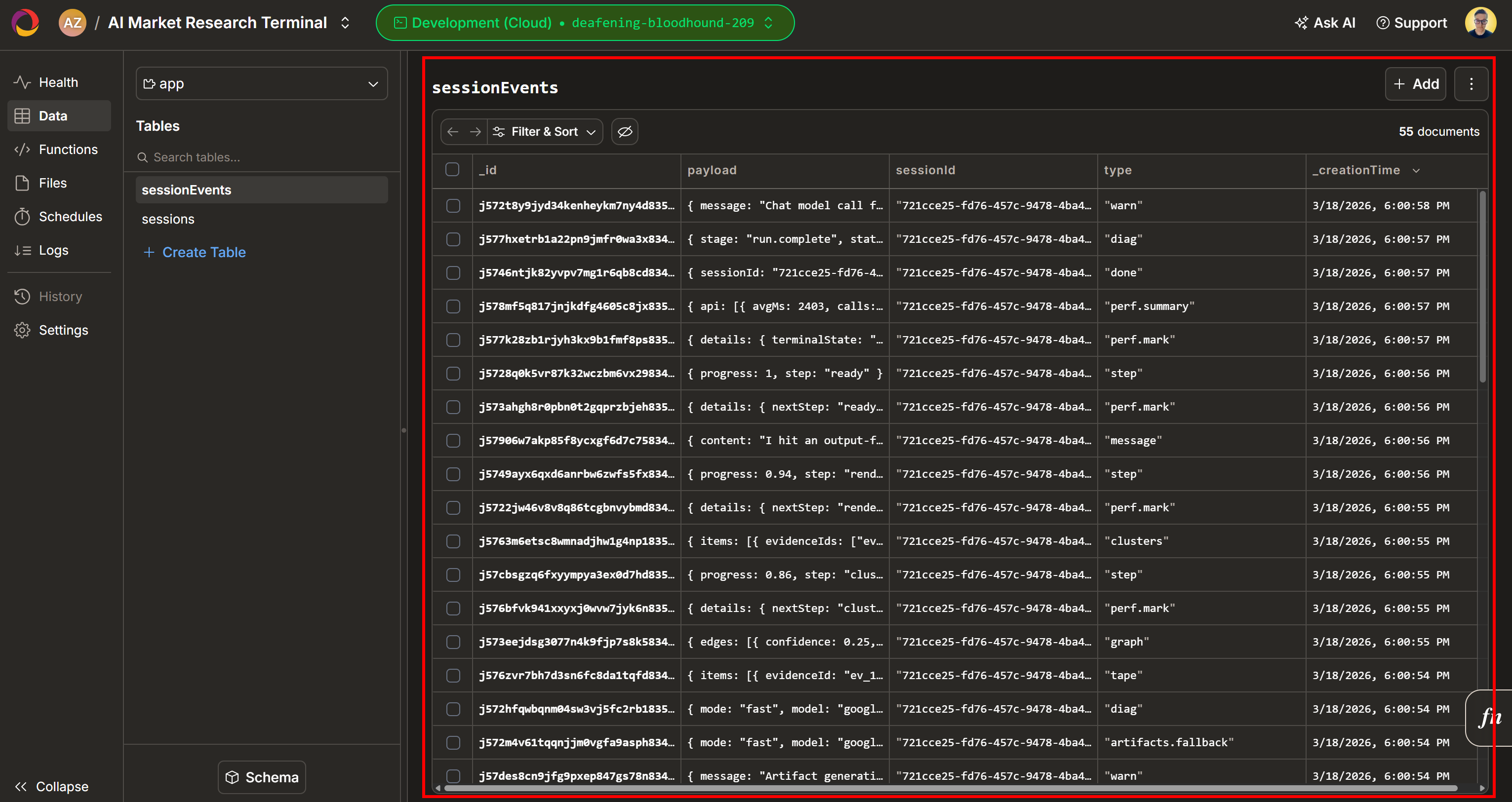Select the Functions section

[x=68, y=149]
